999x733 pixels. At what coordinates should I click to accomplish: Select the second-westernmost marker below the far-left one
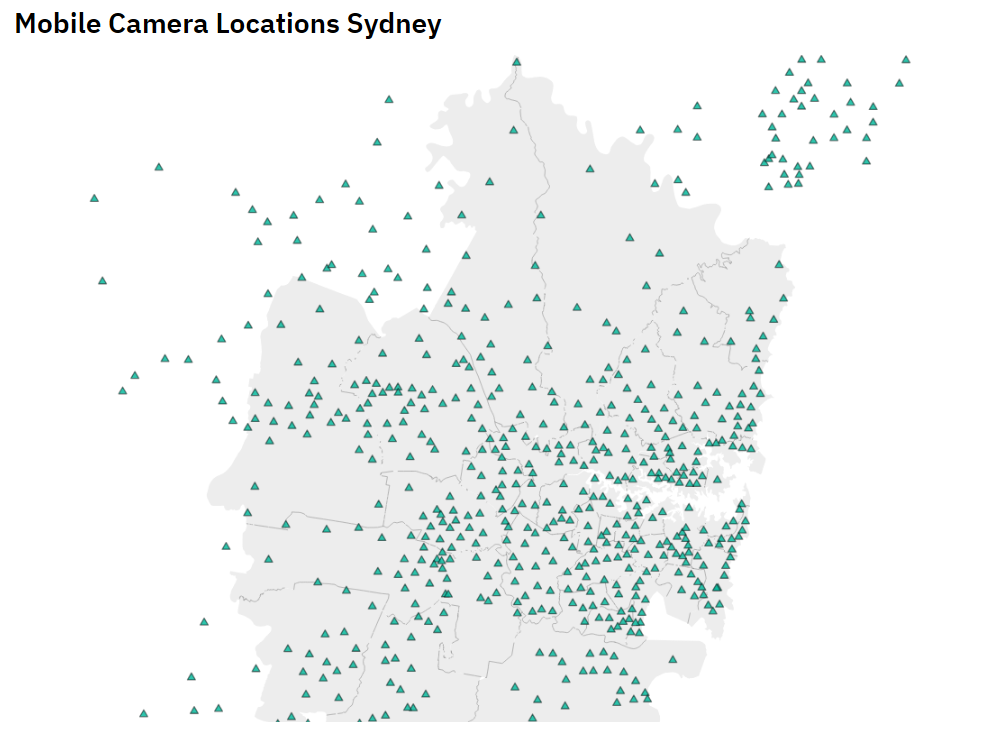pos(102,281)
